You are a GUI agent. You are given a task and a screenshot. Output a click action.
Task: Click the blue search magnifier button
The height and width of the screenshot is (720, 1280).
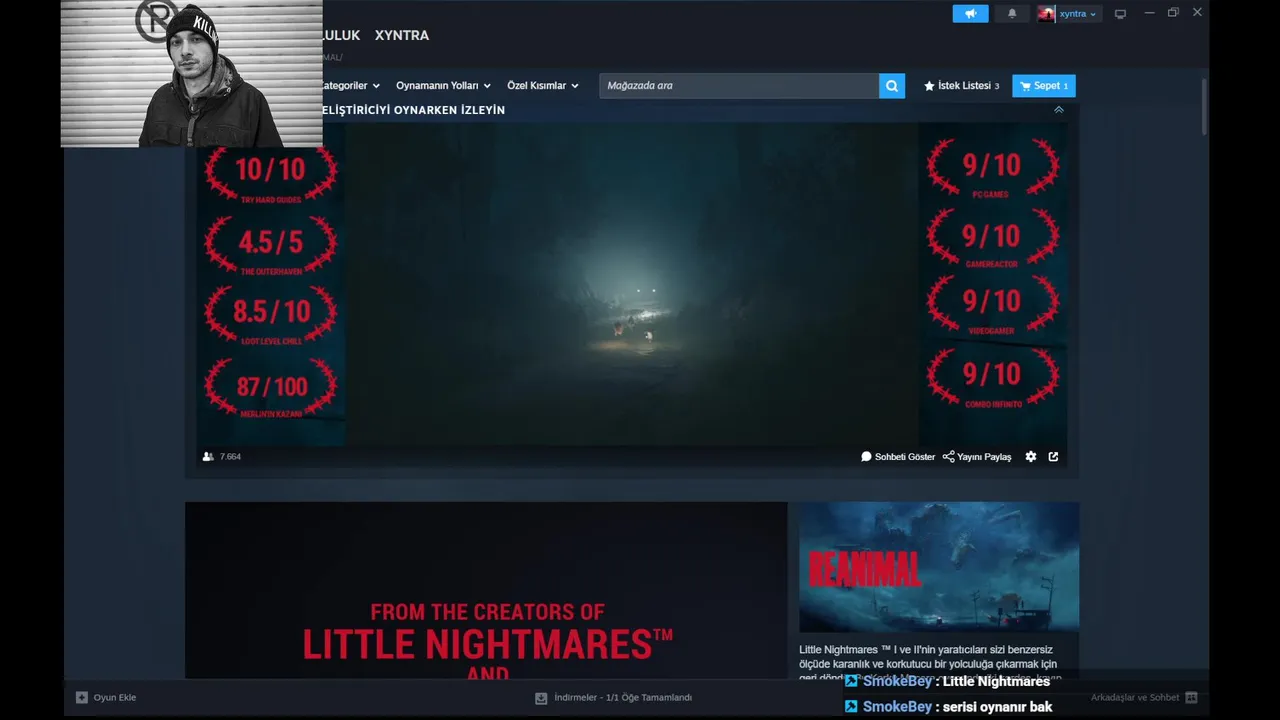pos(892,86)
